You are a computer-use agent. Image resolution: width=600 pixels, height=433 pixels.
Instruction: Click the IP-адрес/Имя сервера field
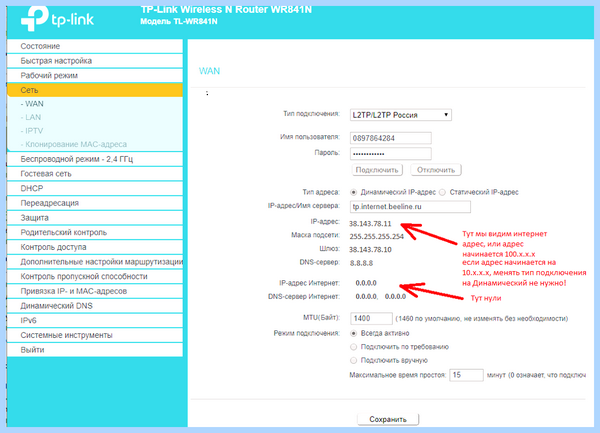tap(410, 207)
